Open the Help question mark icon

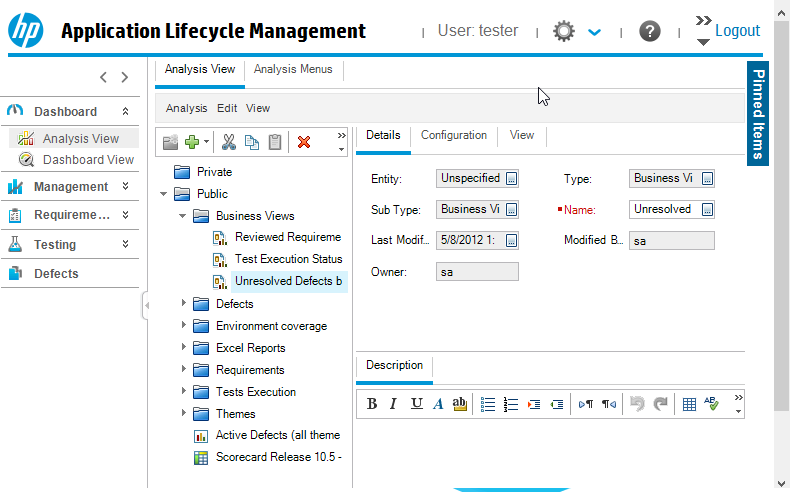coord(650,31)
